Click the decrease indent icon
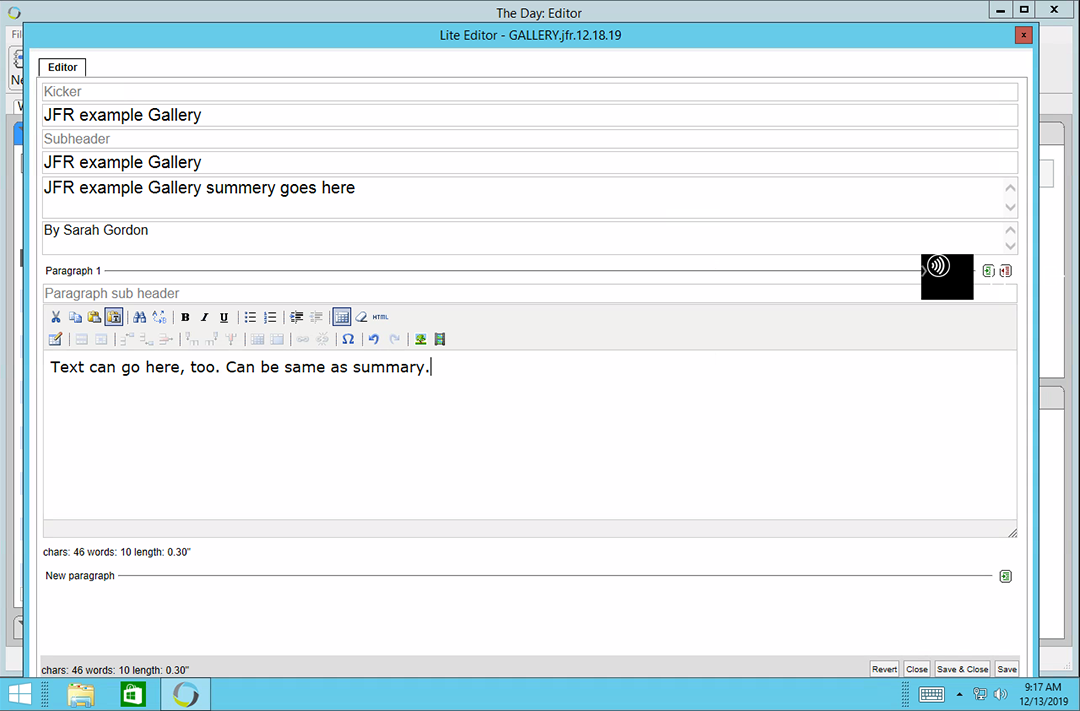The height and width of the screenshot is (711, 1080). pos(315,317)
